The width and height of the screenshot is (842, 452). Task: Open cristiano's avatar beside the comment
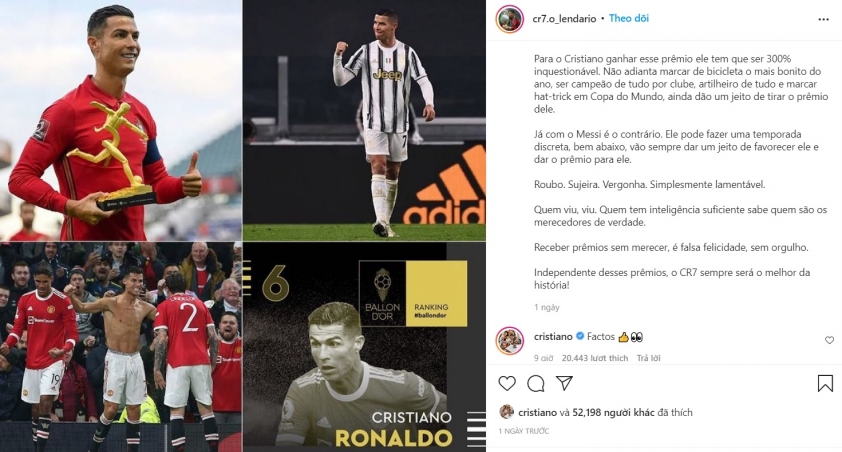click(x=509, y=340)
